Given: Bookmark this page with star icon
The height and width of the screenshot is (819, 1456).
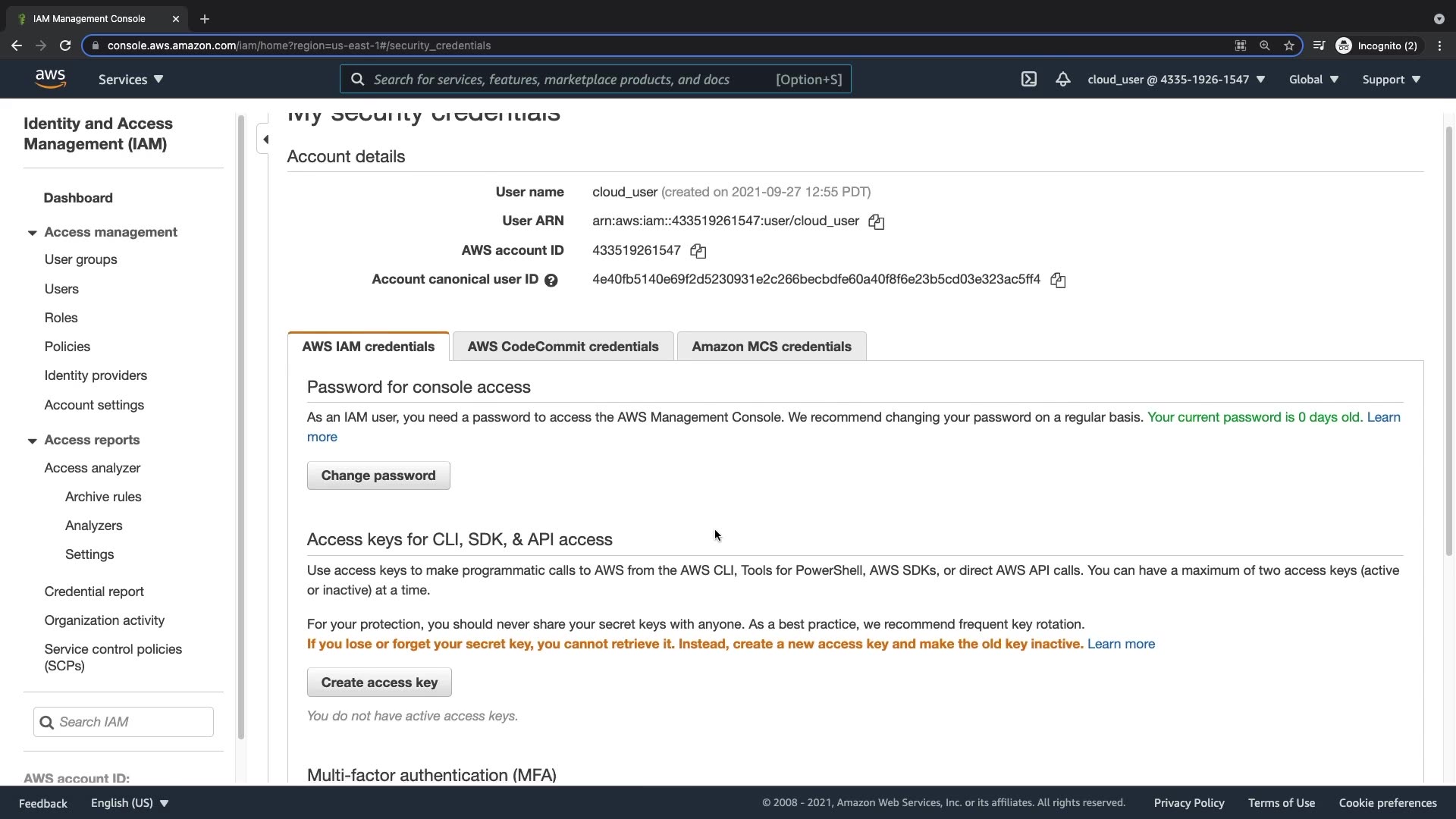Looking at the screenshot, I should click(x=1288, y=45).
